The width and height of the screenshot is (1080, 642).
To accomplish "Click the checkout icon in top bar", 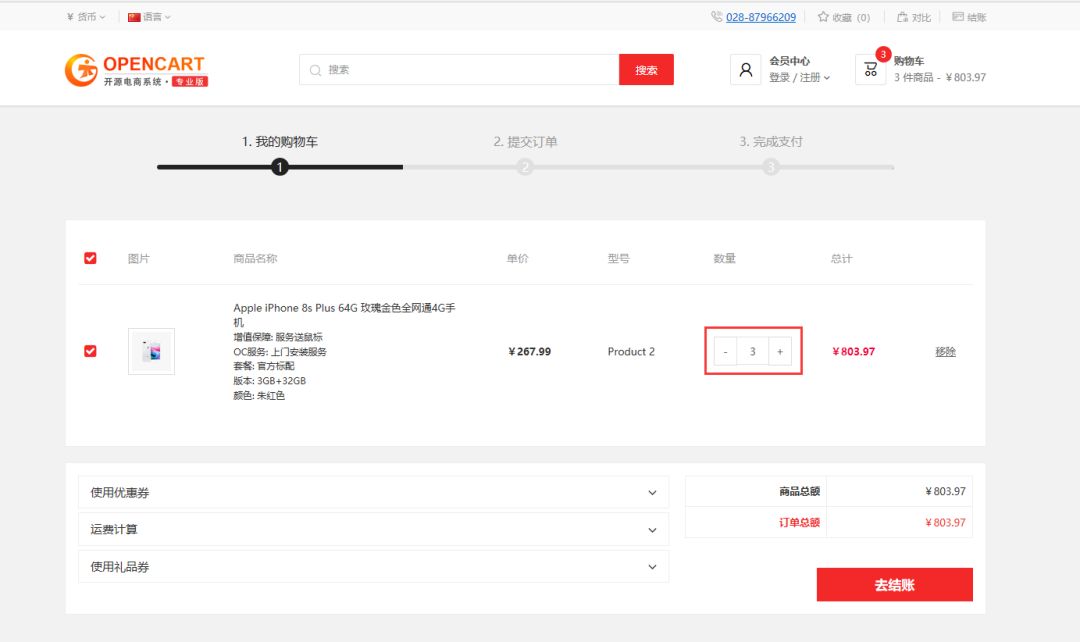I will click(958, 17).
